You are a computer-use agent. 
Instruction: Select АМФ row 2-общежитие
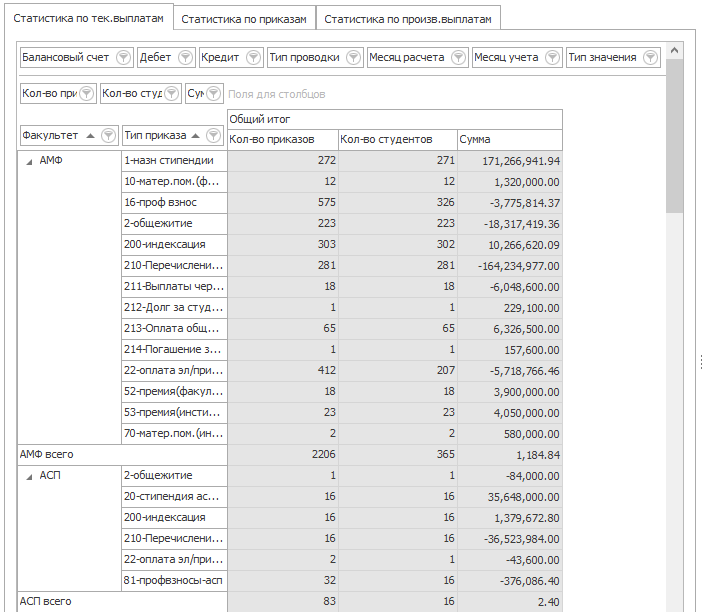click(174, 224)
